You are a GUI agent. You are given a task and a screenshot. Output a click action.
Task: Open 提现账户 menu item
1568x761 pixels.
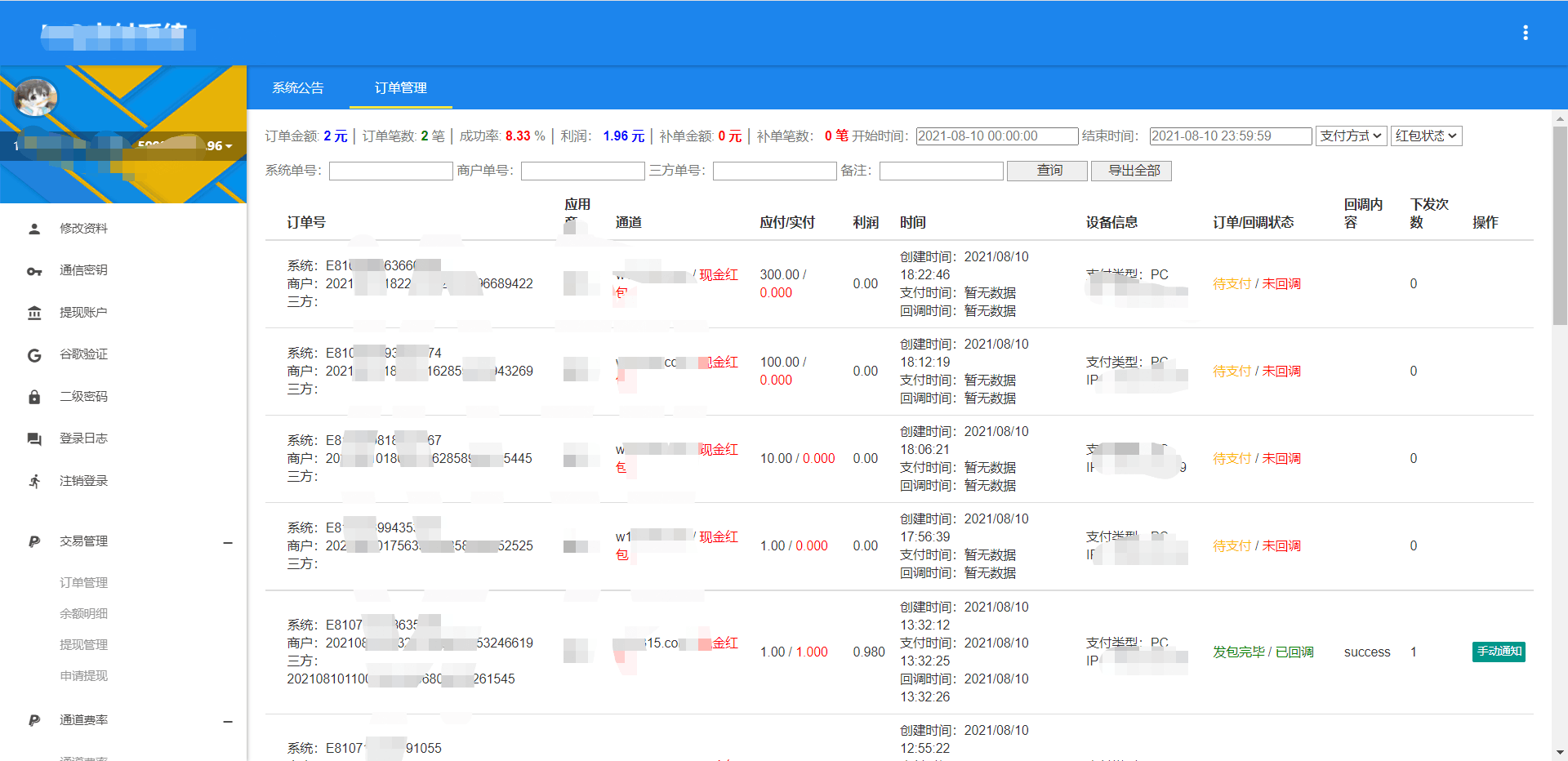[83, 313]
